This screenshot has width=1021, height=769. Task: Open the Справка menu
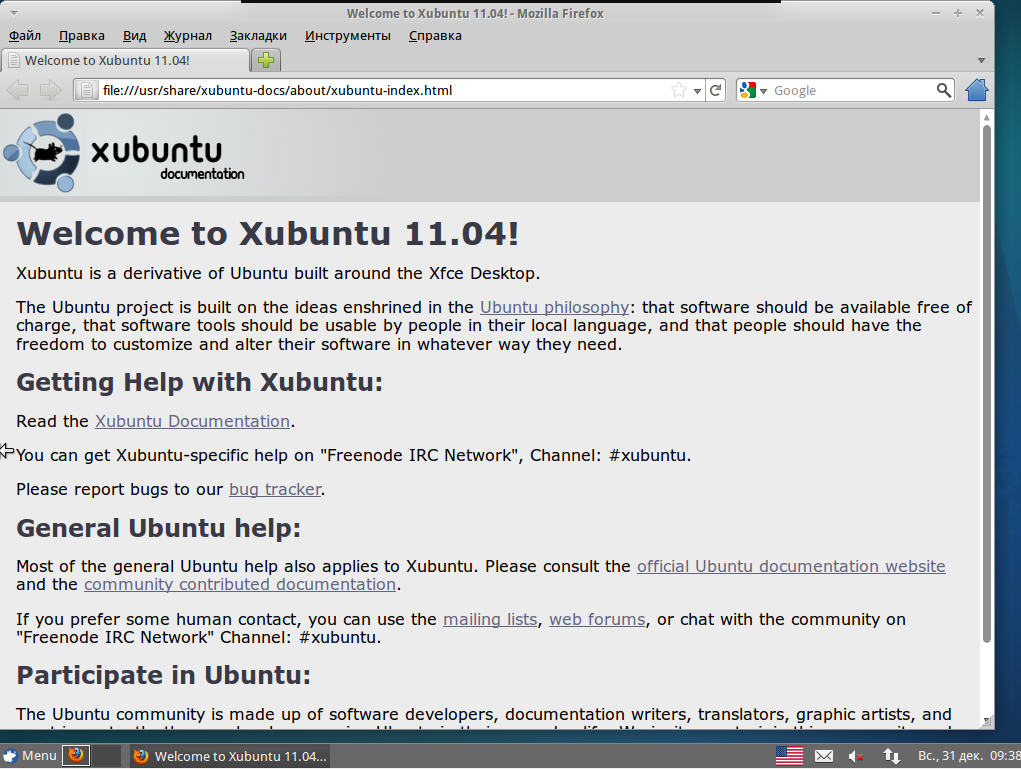pyautogui.click(x=435, y=36)
